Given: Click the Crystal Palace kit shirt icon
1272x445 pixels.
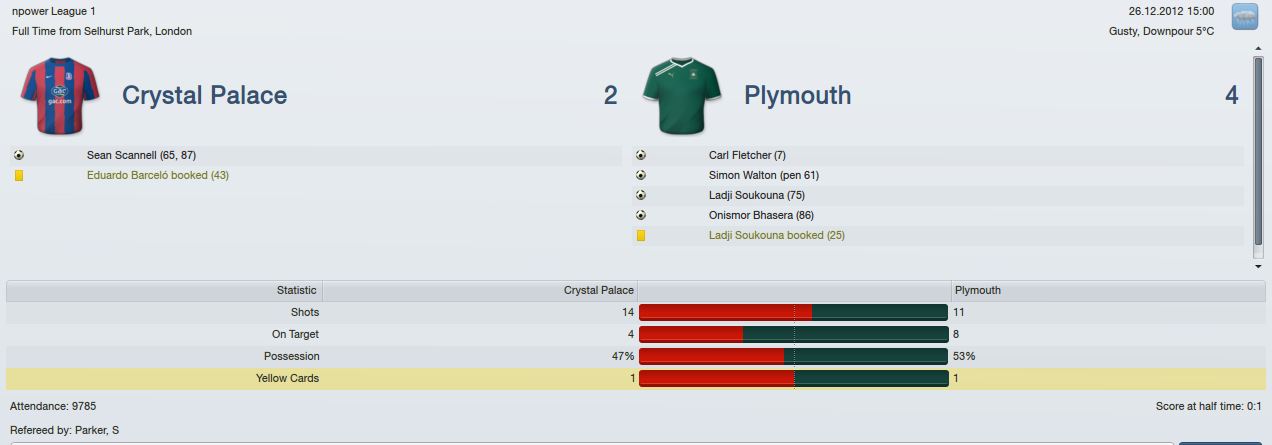Looking at the screenshot, I should (x=61, y=96).
